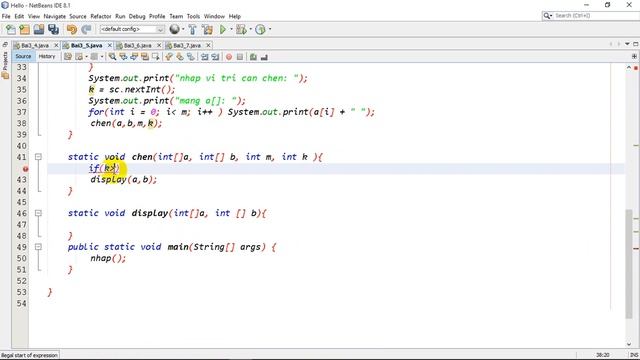The image size is (640, 360).
Task: Click the Open Project toolbar icon
Action: pyautogui.click(x=39, y=29)
